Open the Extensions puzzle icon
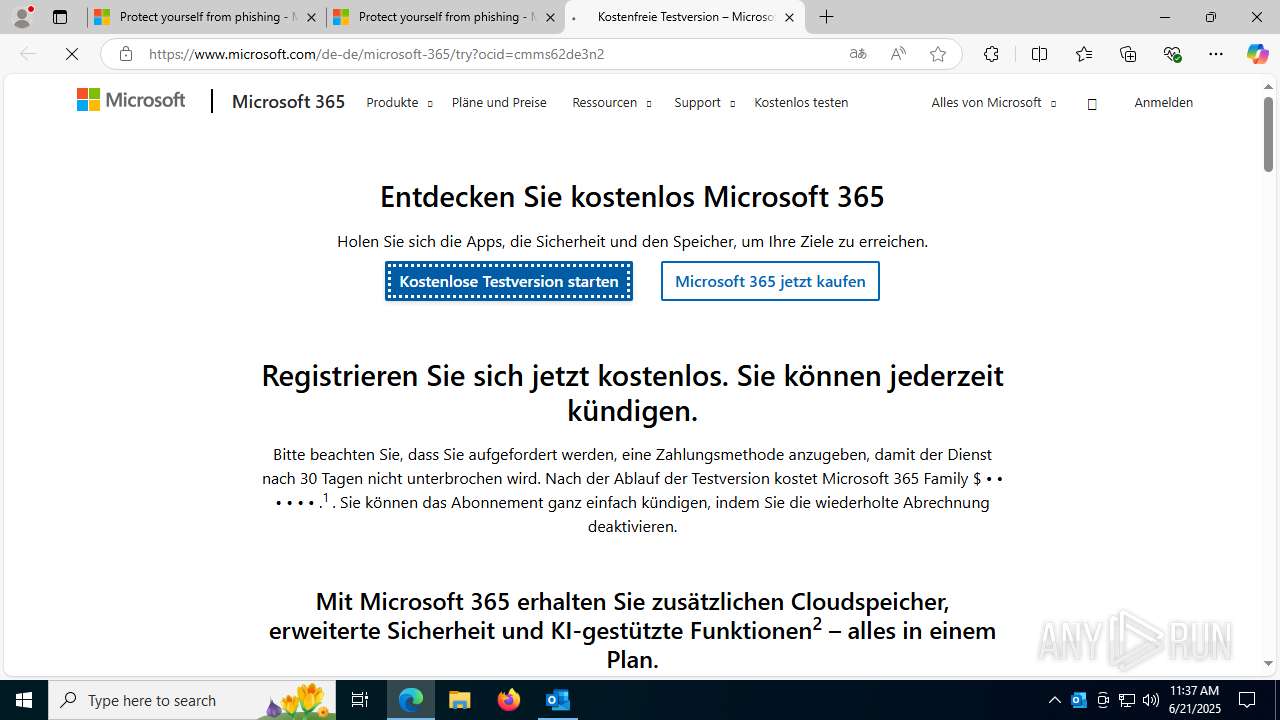1280x720 pixels. [x=991, y=54]
